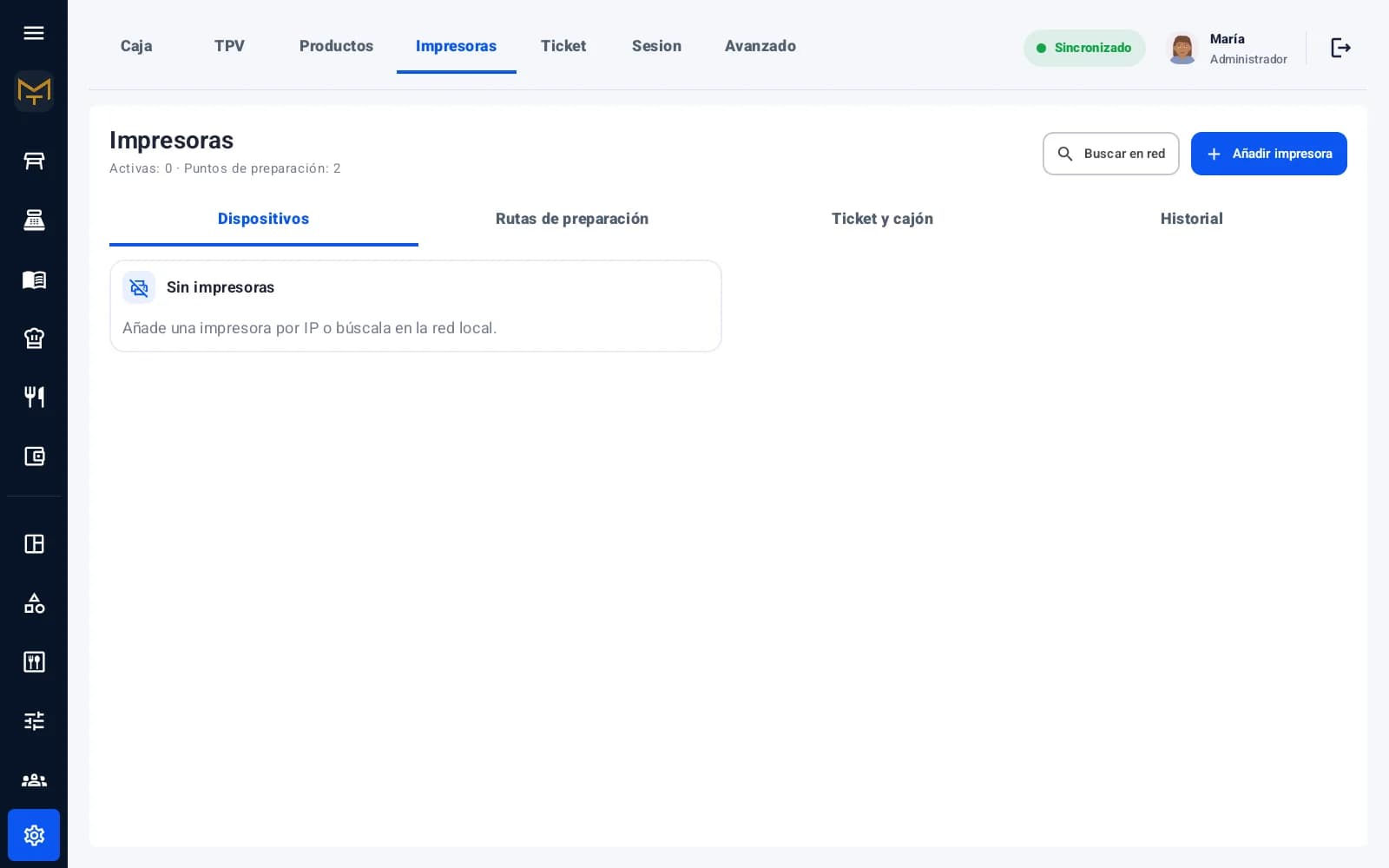The width and height of the screenshot is (1389, 868).
Task: Click the settings gear icon in the sidebar
Action: pos(34,835)
